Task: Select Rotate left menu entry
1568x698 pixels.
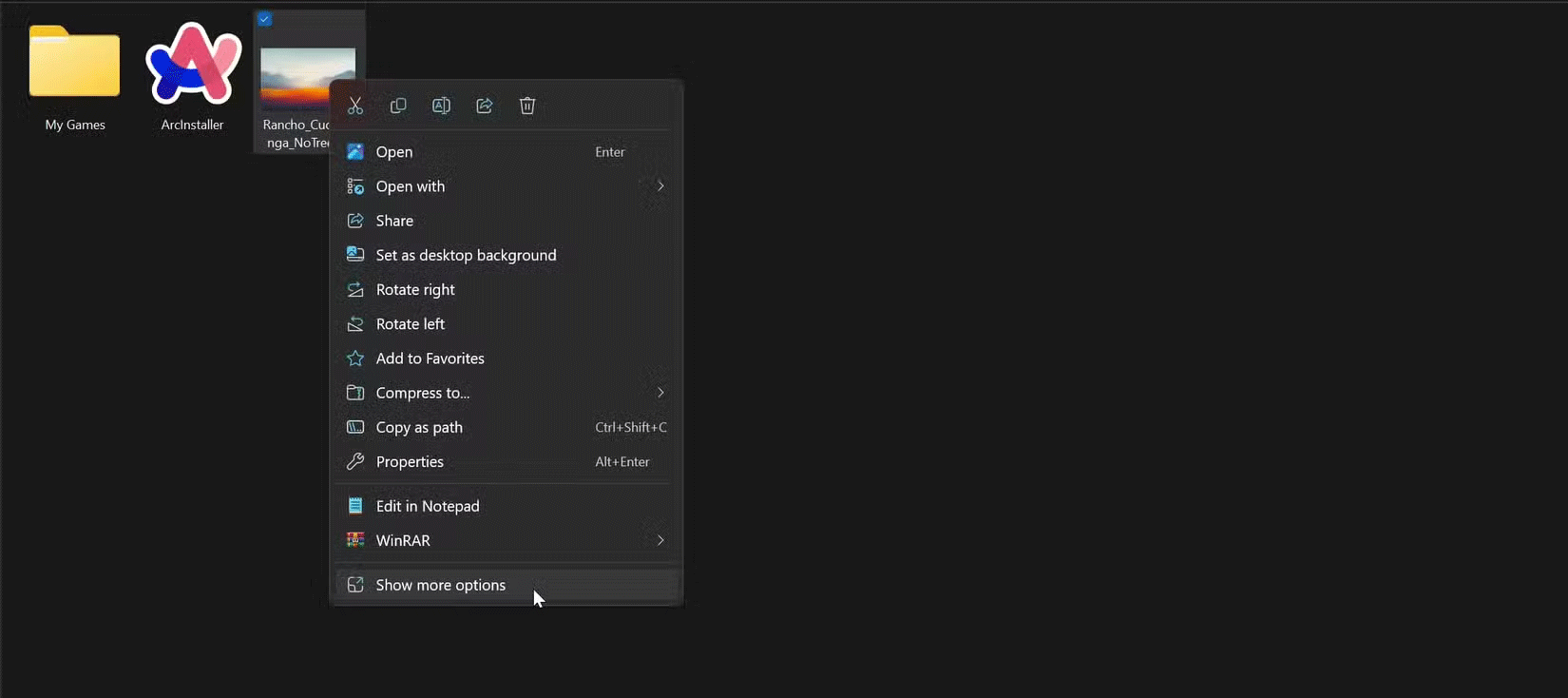Action: pos(410,323)
